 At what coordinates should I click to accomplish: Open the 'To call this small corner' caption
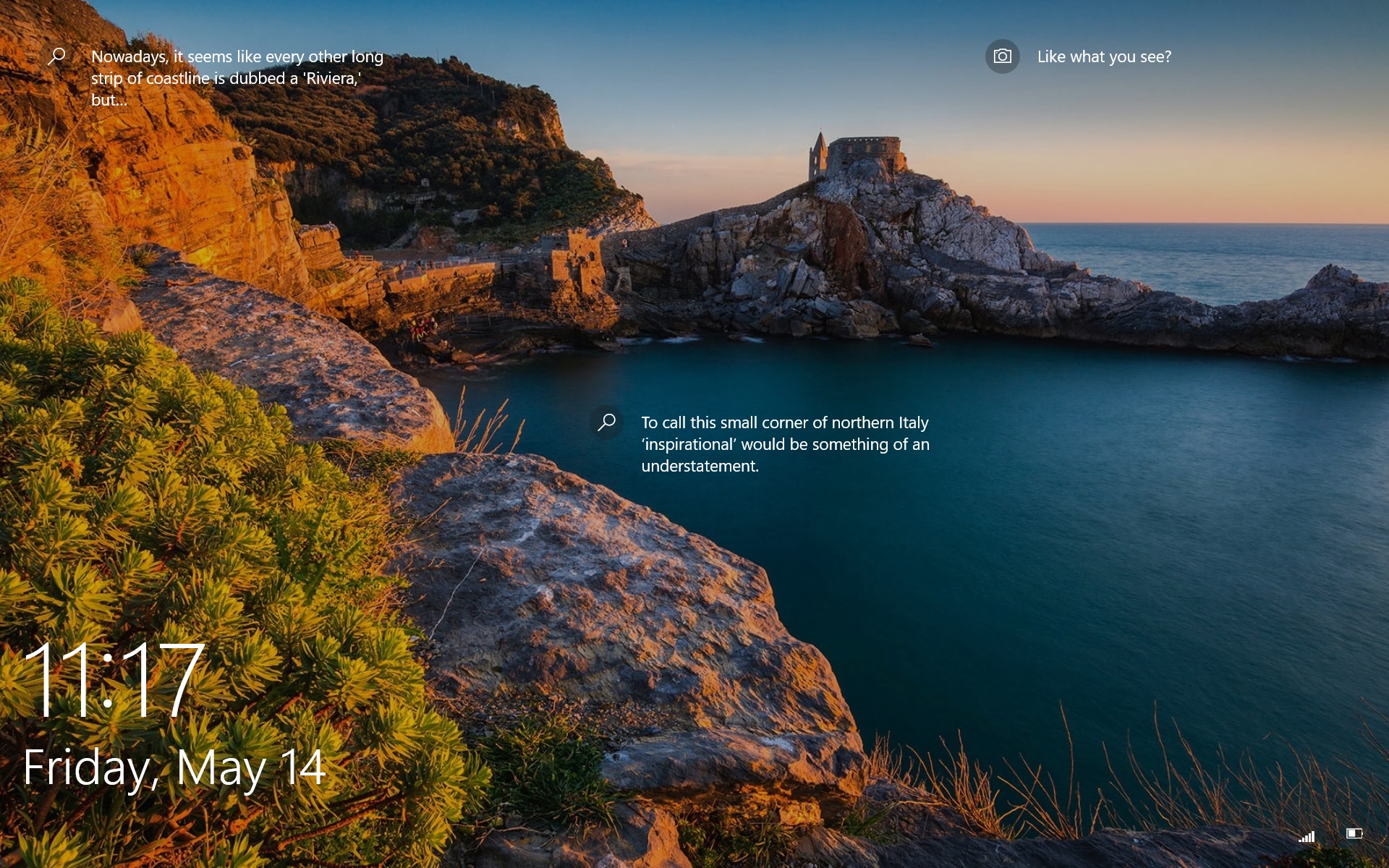point(785,443)
